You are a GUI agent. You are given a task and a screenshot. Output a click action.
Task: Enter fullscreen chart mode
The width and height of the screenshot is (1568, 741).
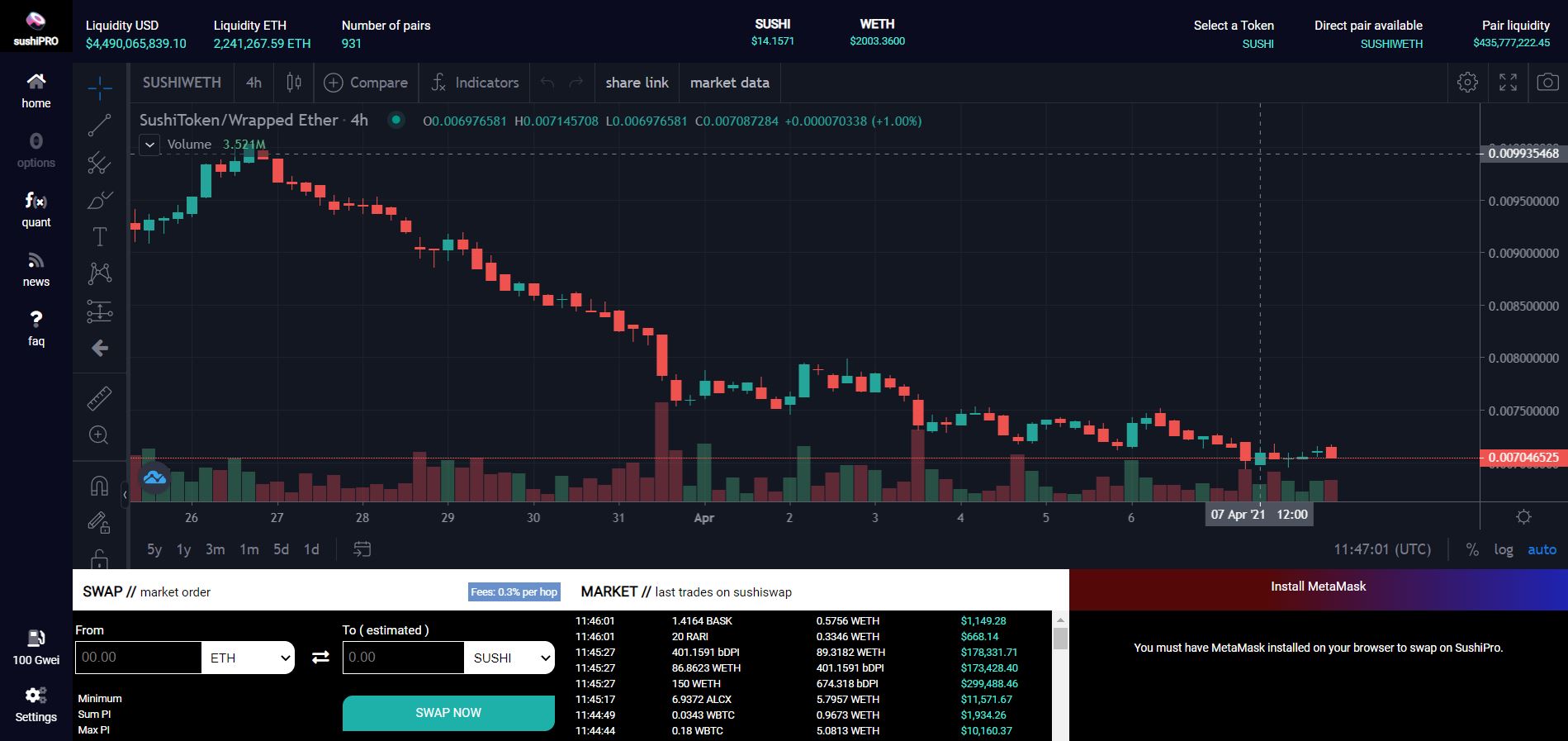click(1508, 83)
